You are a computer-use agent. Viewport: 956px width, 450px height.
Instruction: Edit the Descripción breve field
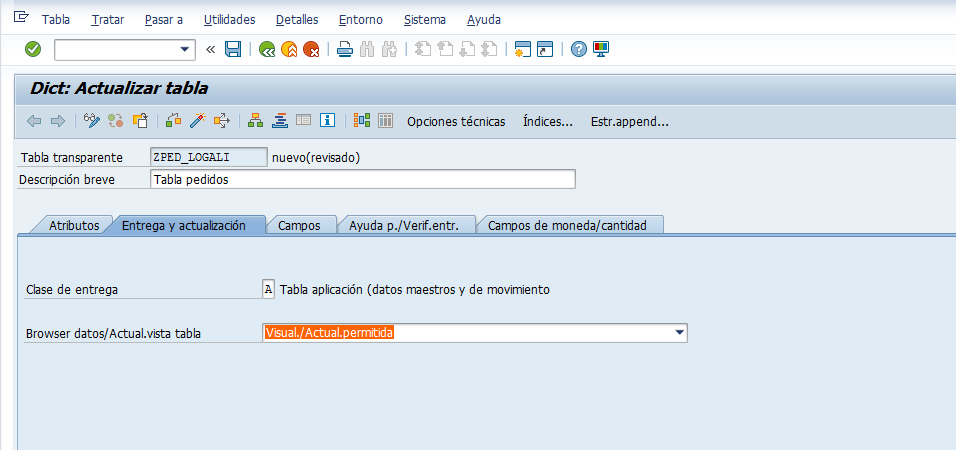pos(362,180)
